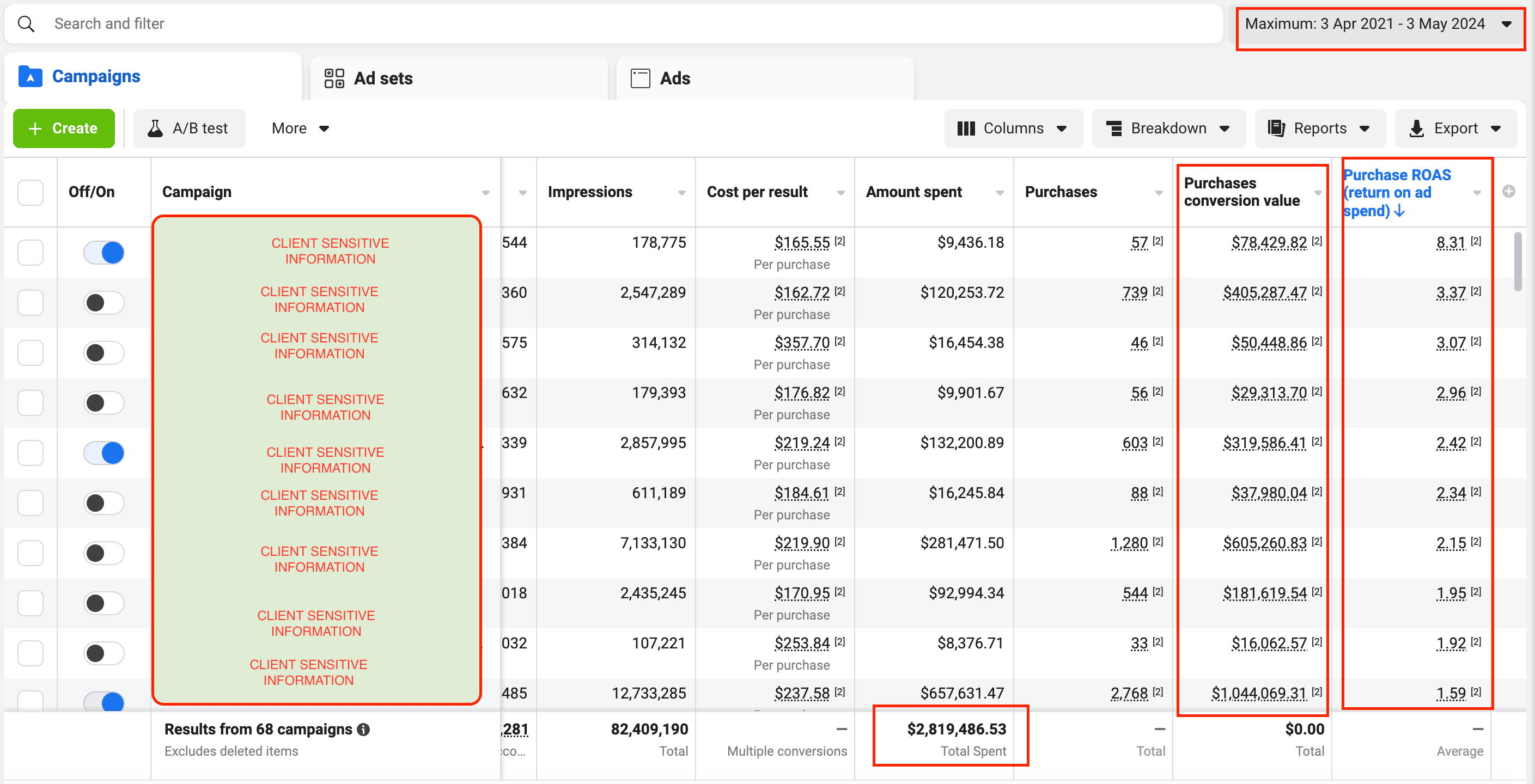This screenshot has width=1535, height=784.
Task: Click the Reports document icon
Action: coord(1276,128)
